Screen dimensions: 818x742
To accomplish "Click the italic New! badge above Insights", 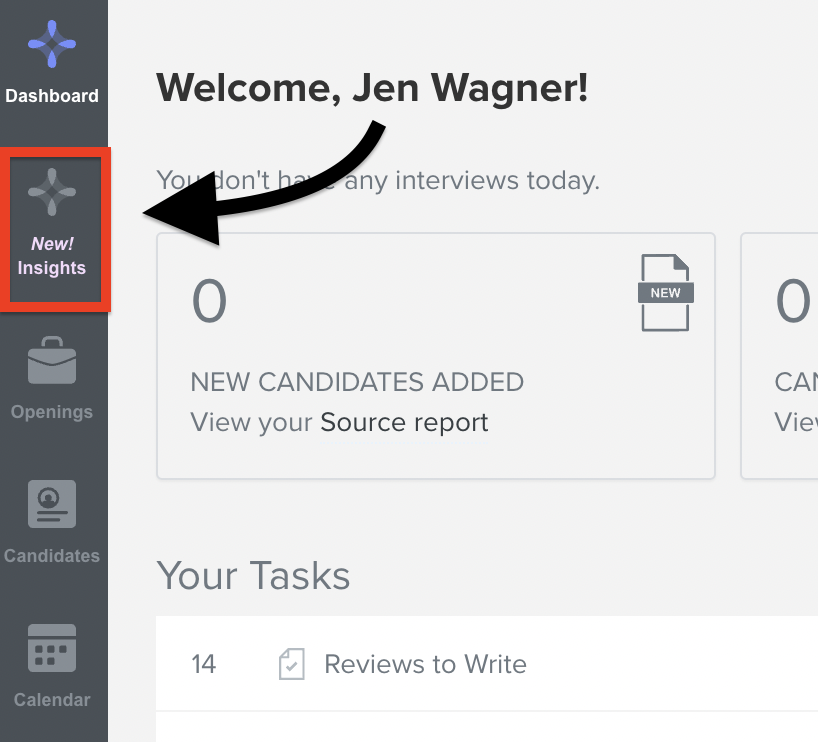I will pyautogui.click(x=52, y=244).
